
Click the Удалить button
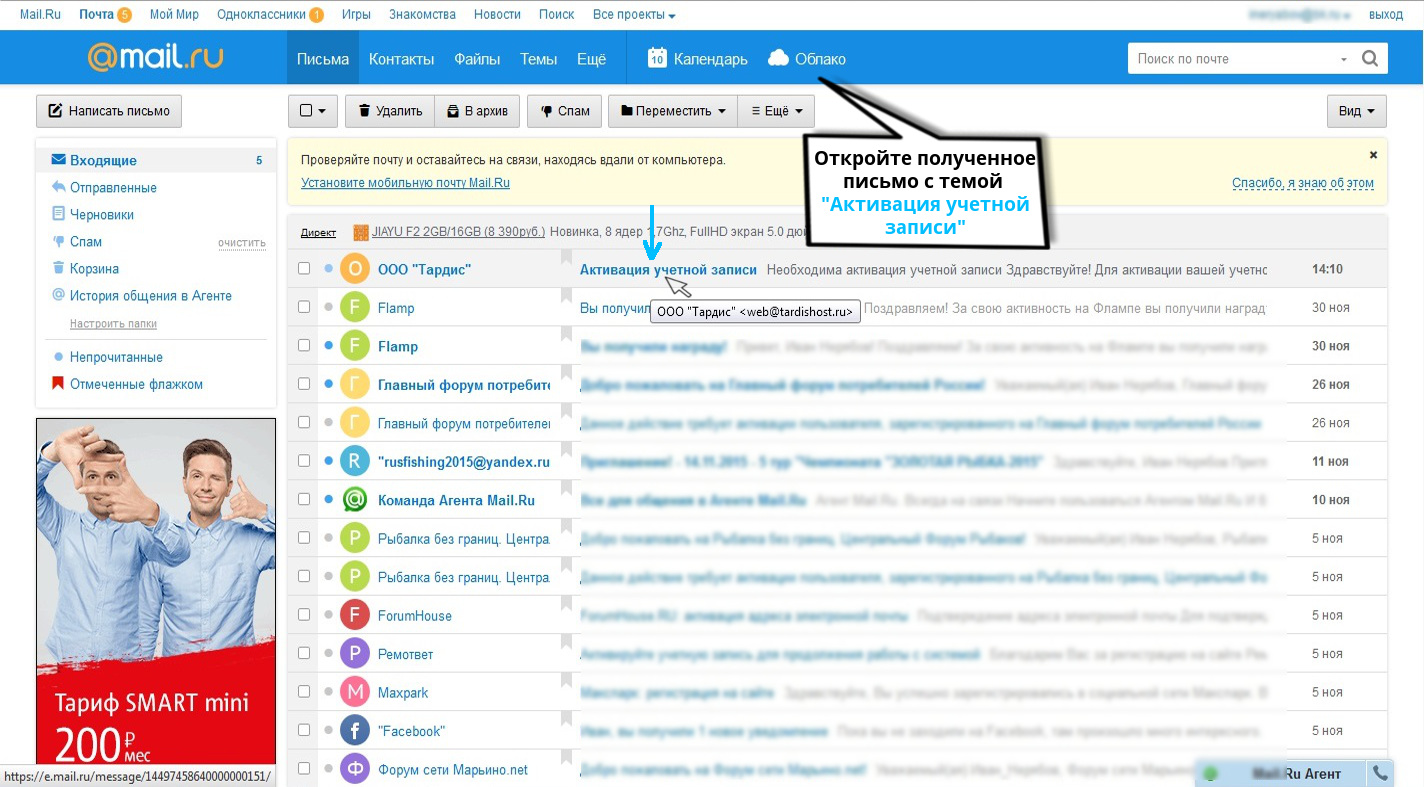390,111
